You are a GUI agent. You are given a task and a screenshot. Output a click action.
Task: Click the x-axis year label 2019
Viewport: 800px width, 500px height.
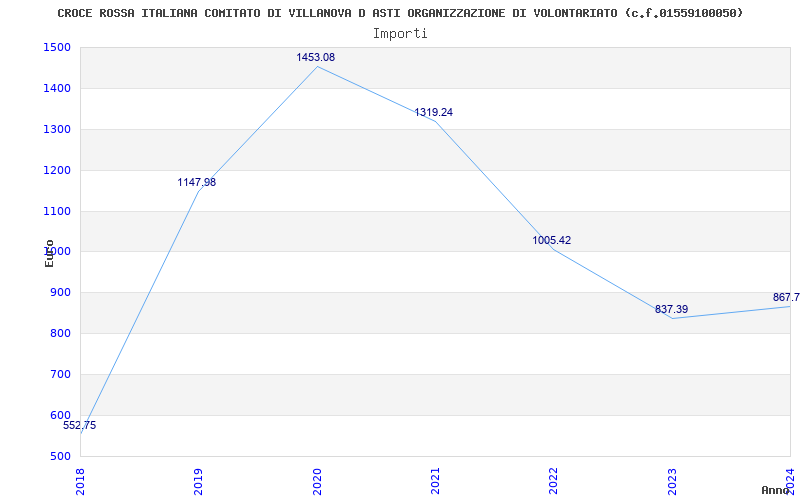(198, 481)
